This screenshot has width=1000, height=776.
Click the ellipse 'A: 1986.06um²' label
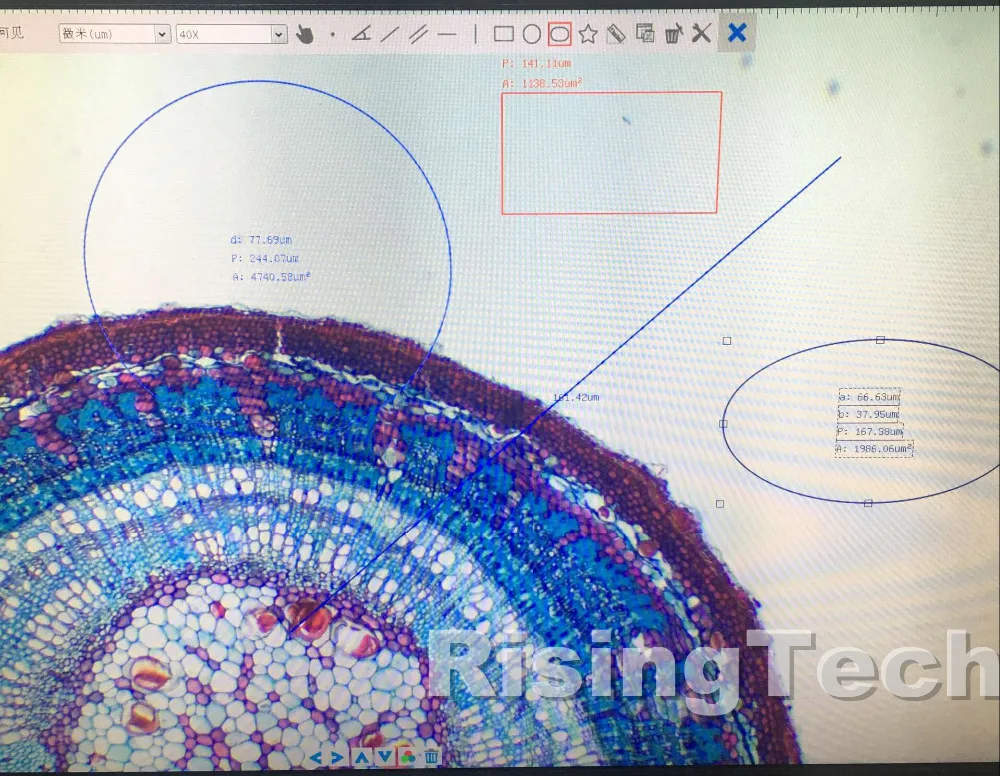click(x=874, y=449)
